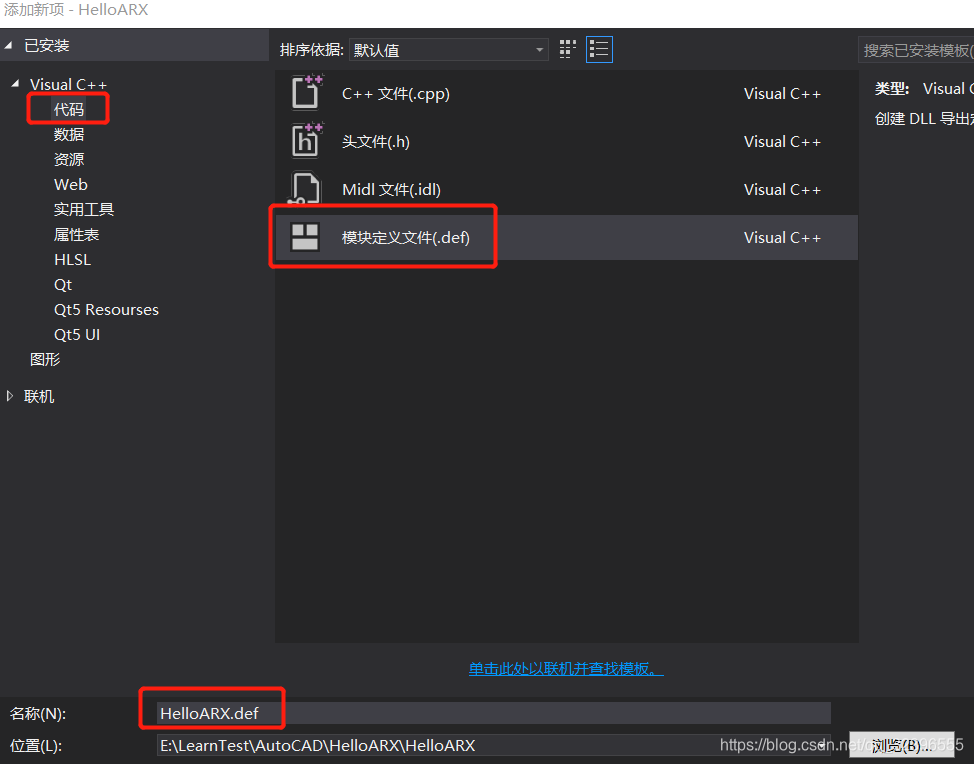The height and width of the screenshot is (764, 974).
Task: Click the header file (.h) template icon
Action: [x=306, y=141]
